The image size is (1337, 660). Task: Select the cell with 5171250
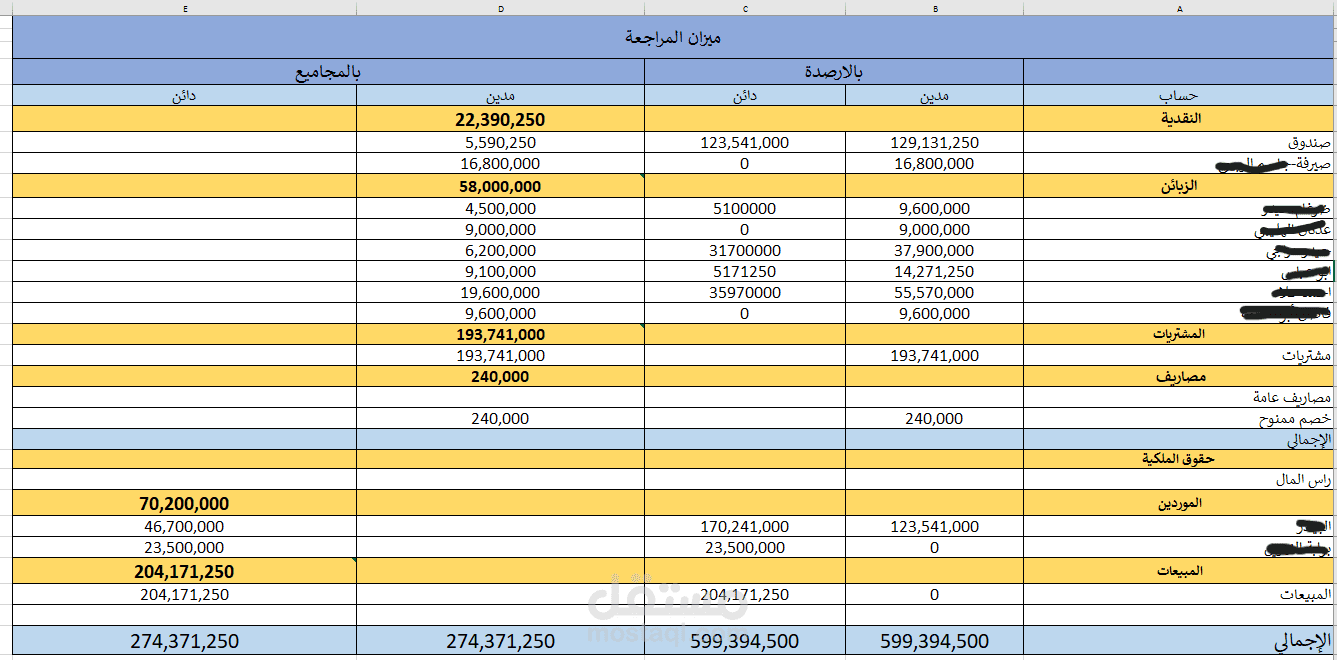pyautogui.click(x=745, y=272)
